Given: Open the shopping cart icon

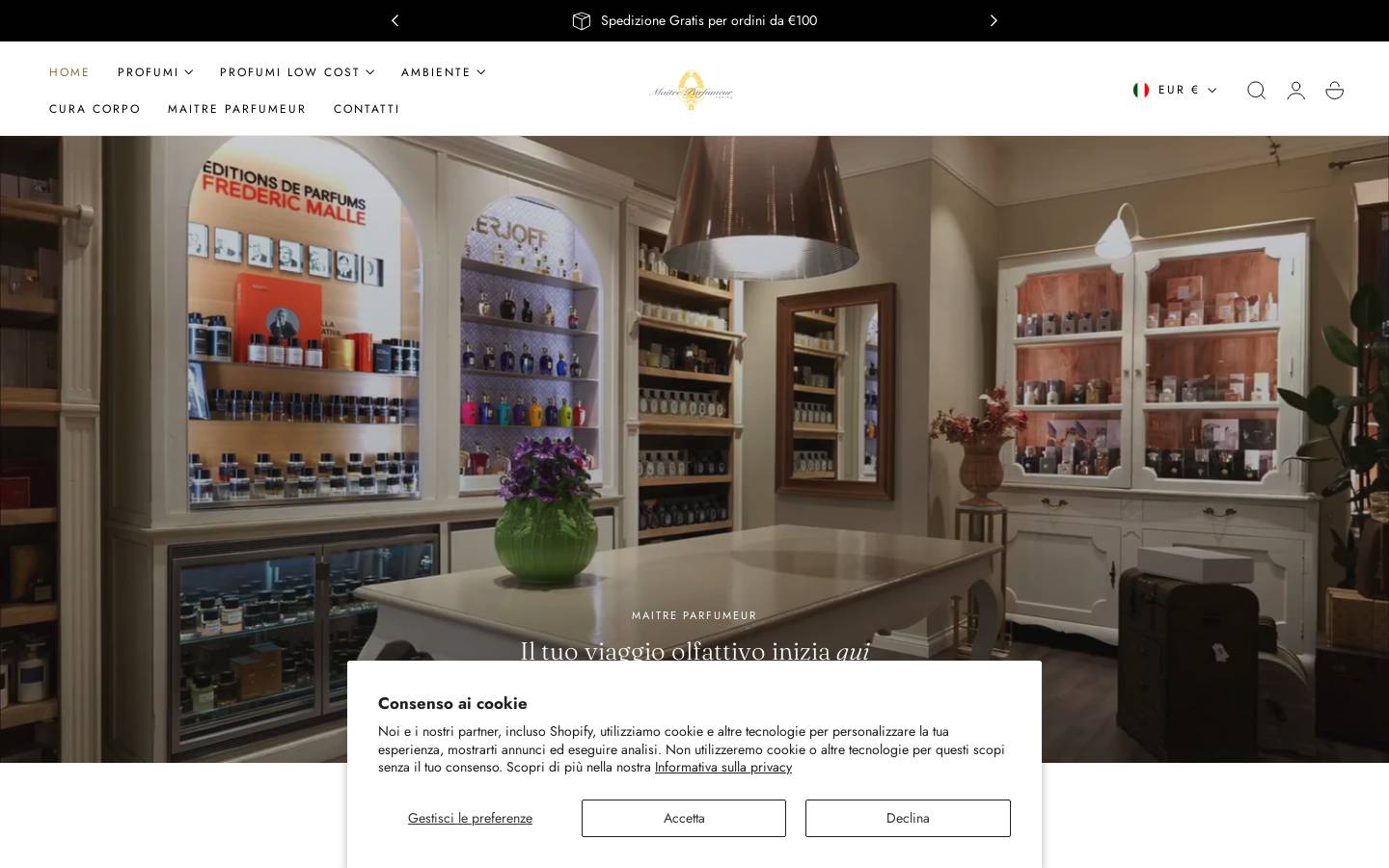Looking at the screenshot, I should [x=1335, y=90].
